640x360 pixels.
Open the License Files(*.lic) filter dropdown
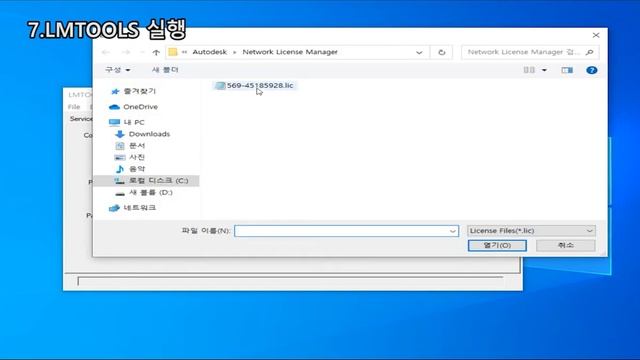(x=531, y=231)
